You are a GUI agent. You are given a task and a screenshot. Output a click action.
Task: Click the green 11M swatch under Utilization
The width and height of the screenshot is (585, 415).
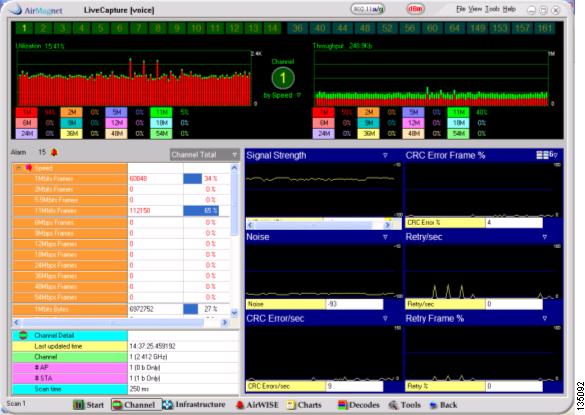point(161,112)
